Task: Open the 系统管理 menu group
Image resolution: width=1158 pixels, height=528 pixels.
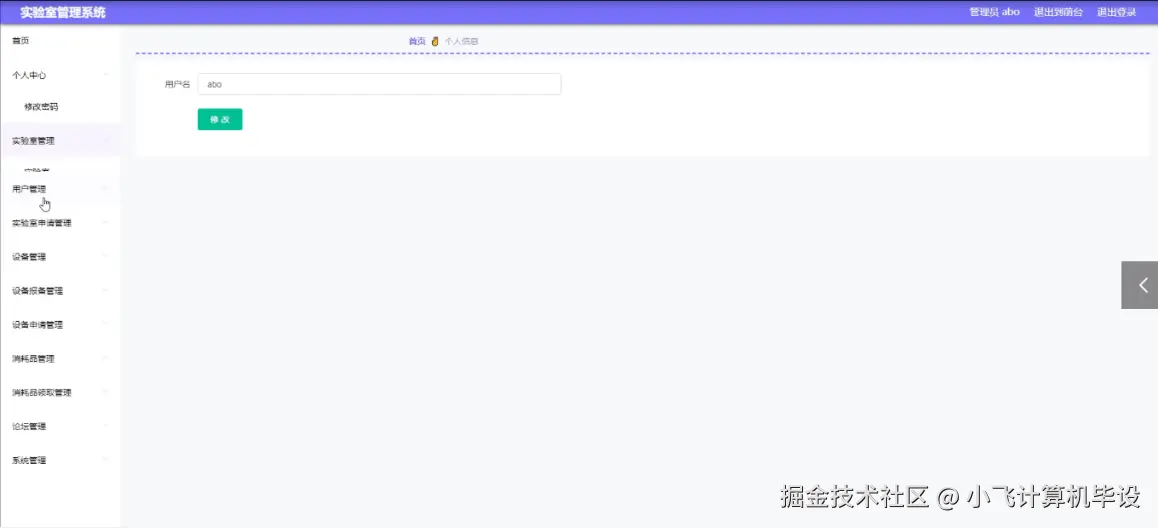Action: click(x=60, y=461)
